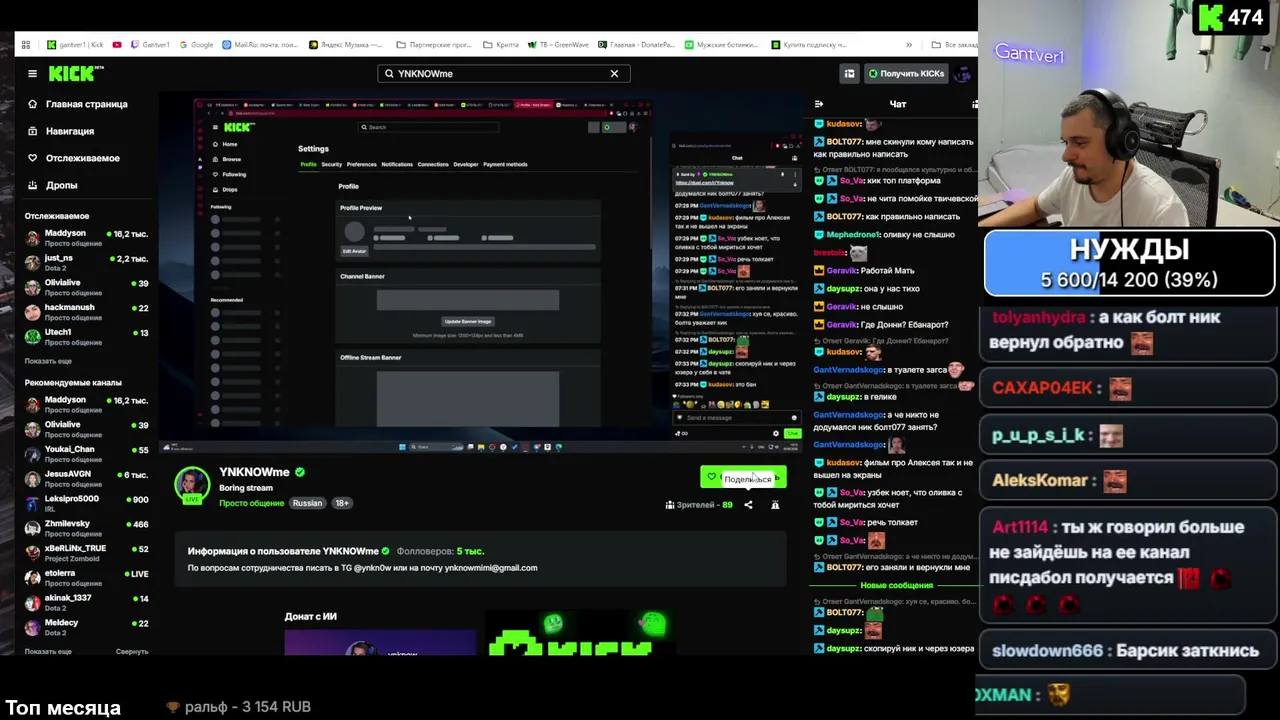Open recommended channel Meldecy
The image size is (1280, 720).
click(87, 627)
